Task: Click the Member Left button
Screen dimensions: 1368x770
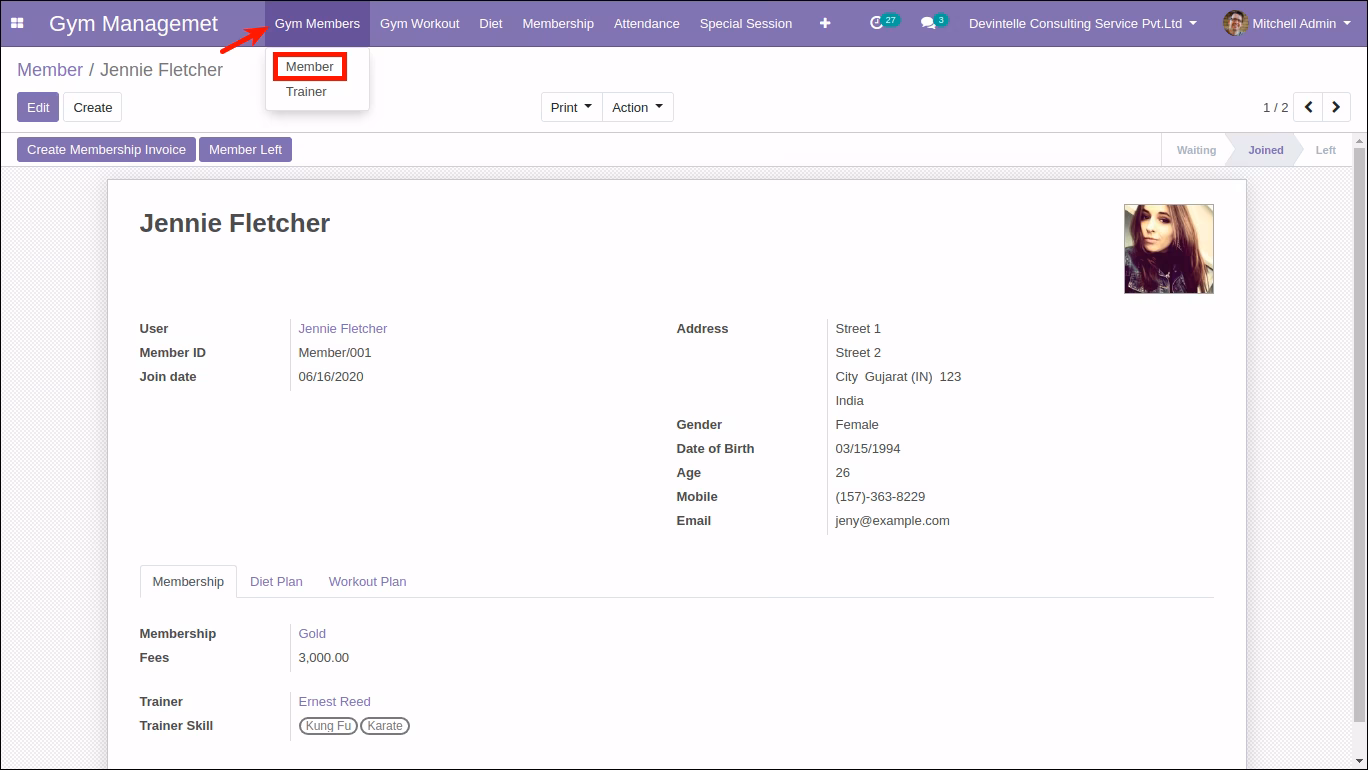Action: 245,149
